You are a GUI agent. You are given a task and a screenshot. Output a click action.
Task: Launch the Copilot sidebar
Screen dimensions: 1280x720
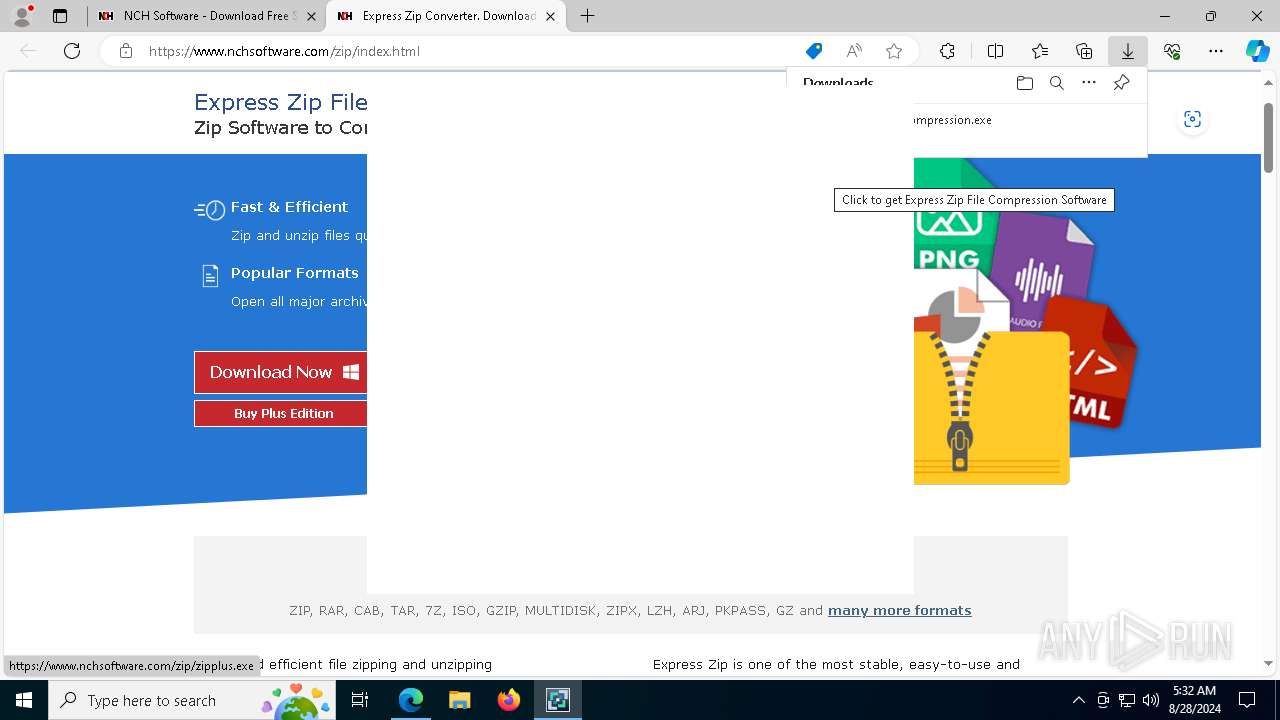tap(1257, 51)
